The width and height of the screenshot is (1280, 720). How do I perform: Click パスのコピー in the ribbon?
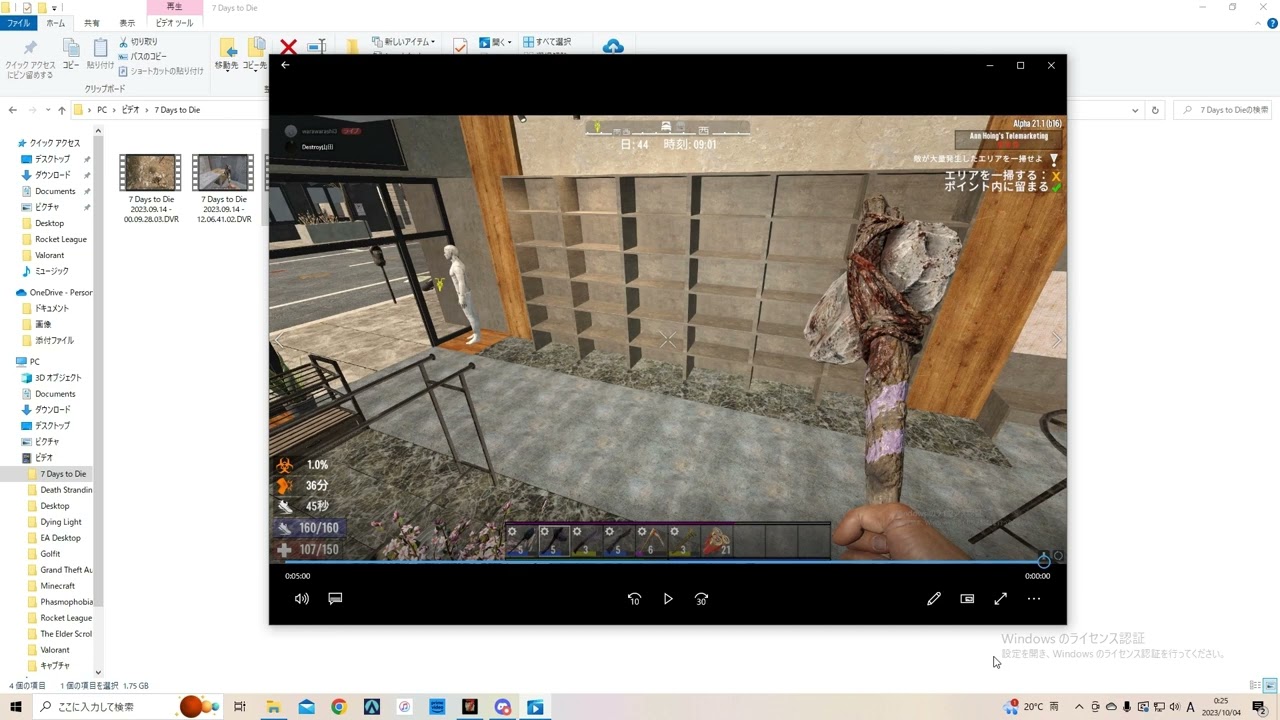(x=142, y=57)
